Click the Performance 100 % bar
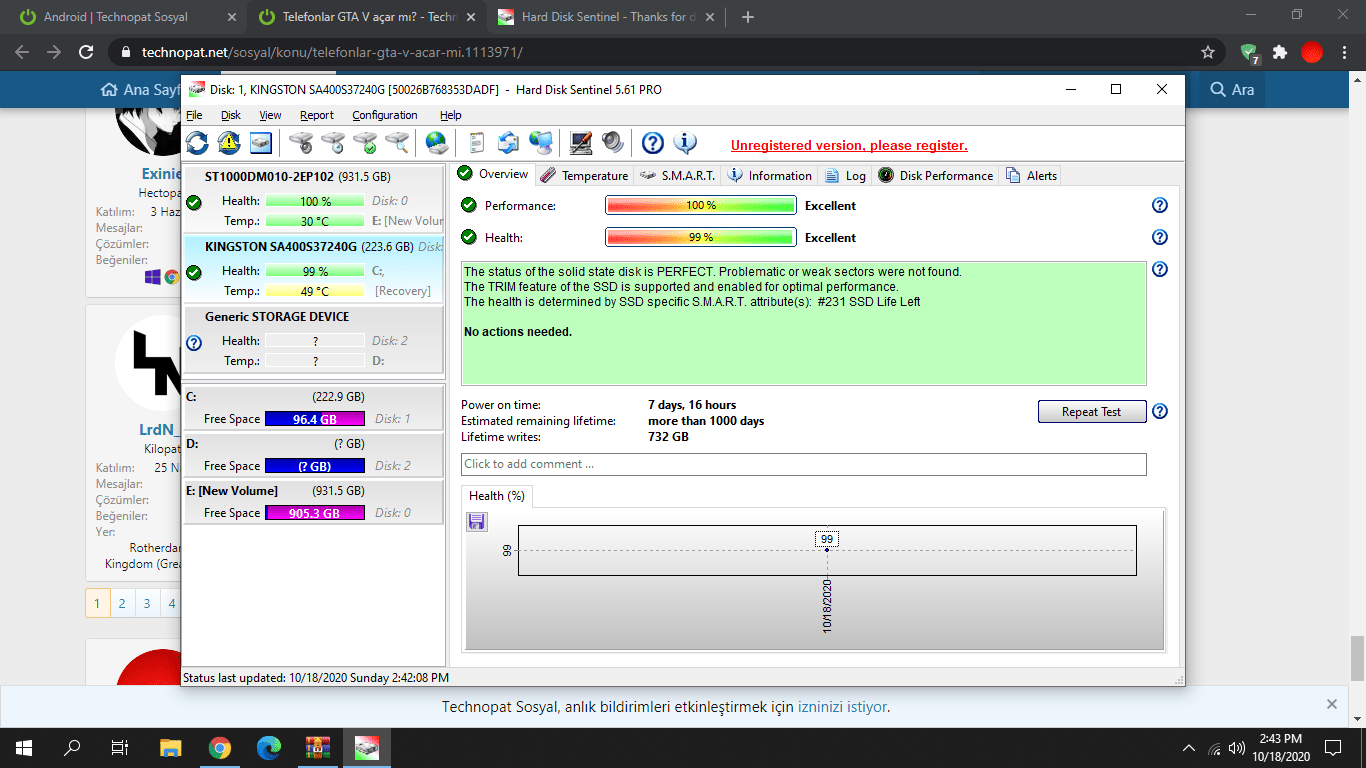 (700, 205)
